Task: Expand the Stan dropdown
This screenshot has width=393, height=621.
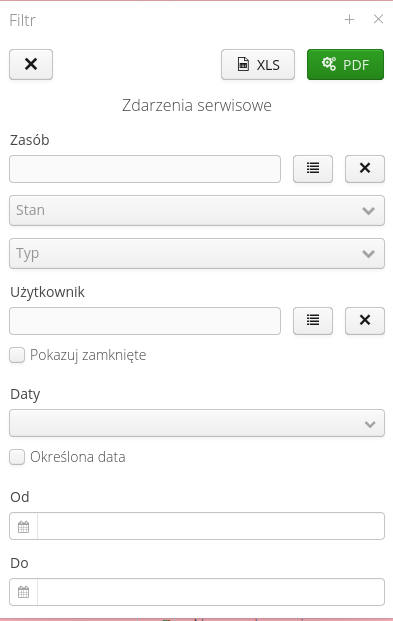Action: (x=197, y=210)
